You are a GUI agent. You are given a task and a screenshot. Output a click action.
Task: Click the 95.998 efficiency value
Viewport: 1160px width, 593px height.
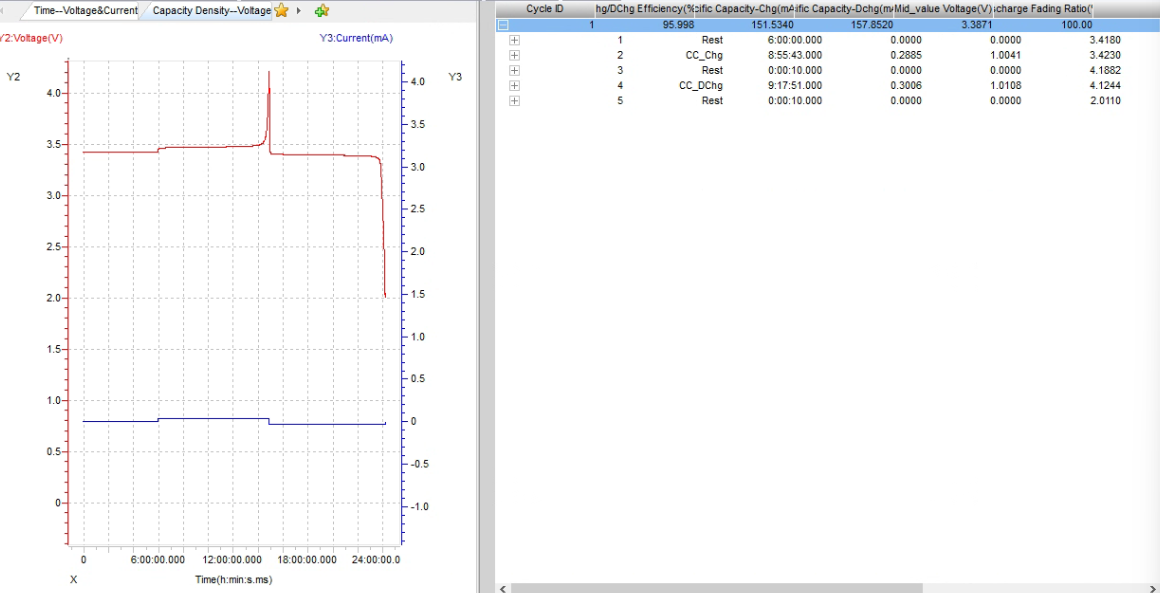678,24
